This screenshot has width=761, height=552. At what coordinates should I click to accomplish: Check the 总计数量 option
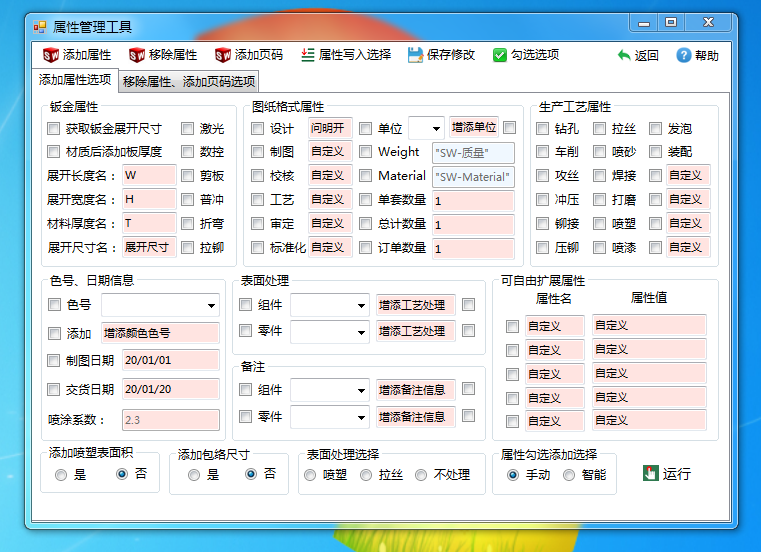(365, 223)
